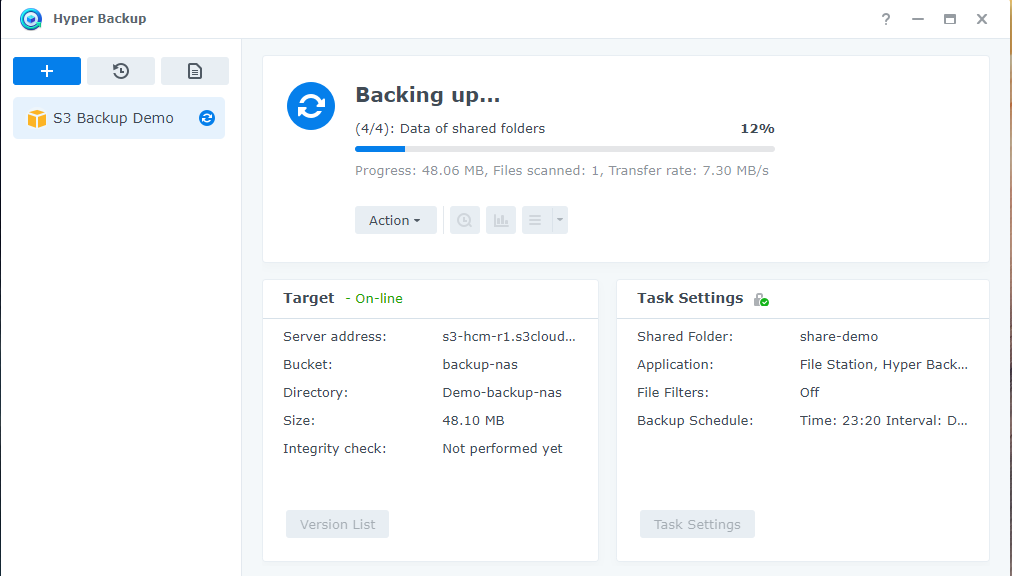Maximize the Hyper Backup window
Viewport: 1012px width, 576px height.
click(x=950, y=19)
